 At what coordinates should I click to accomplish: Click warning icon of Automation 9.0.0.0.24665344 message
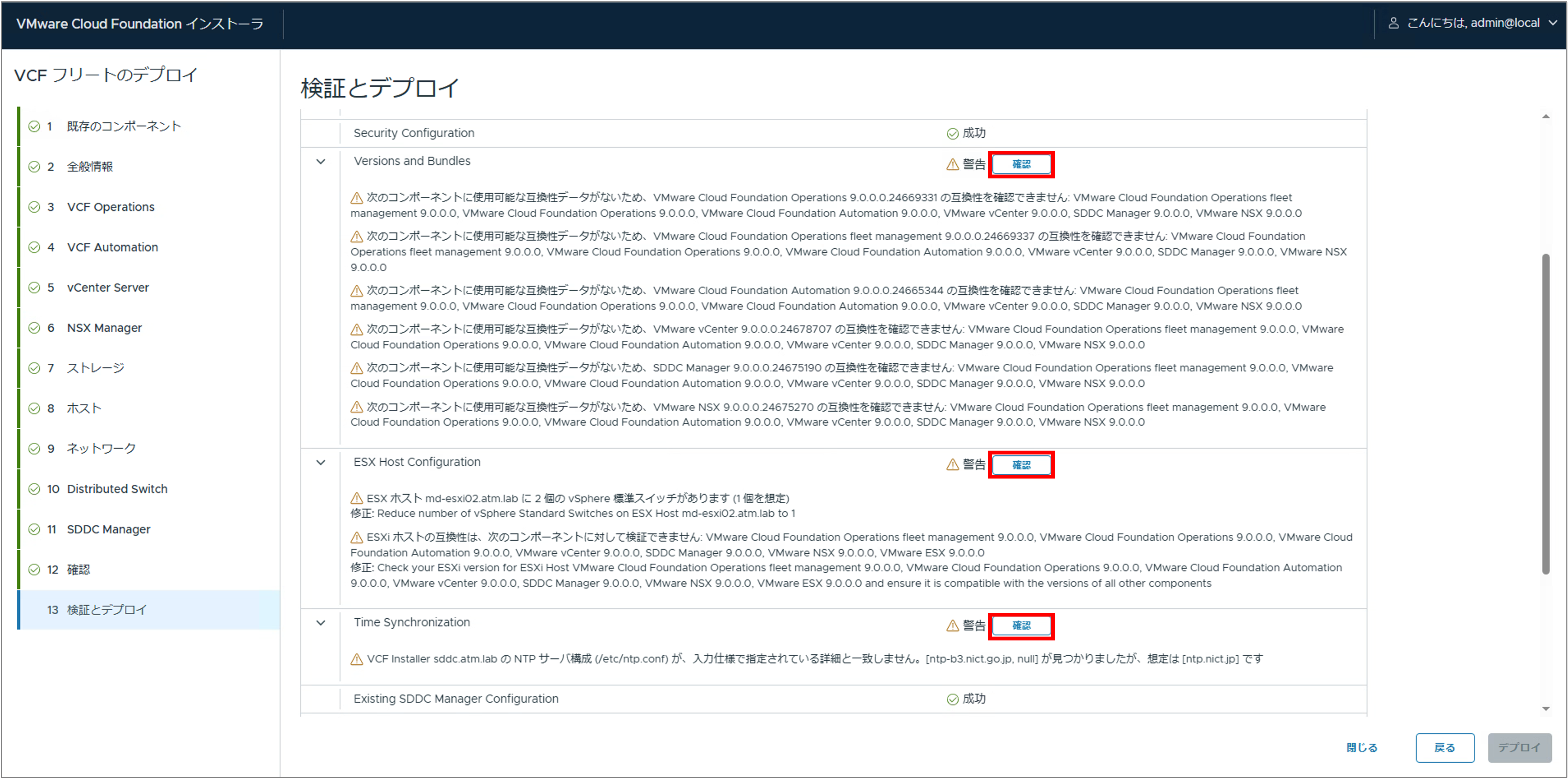point(357,291)
